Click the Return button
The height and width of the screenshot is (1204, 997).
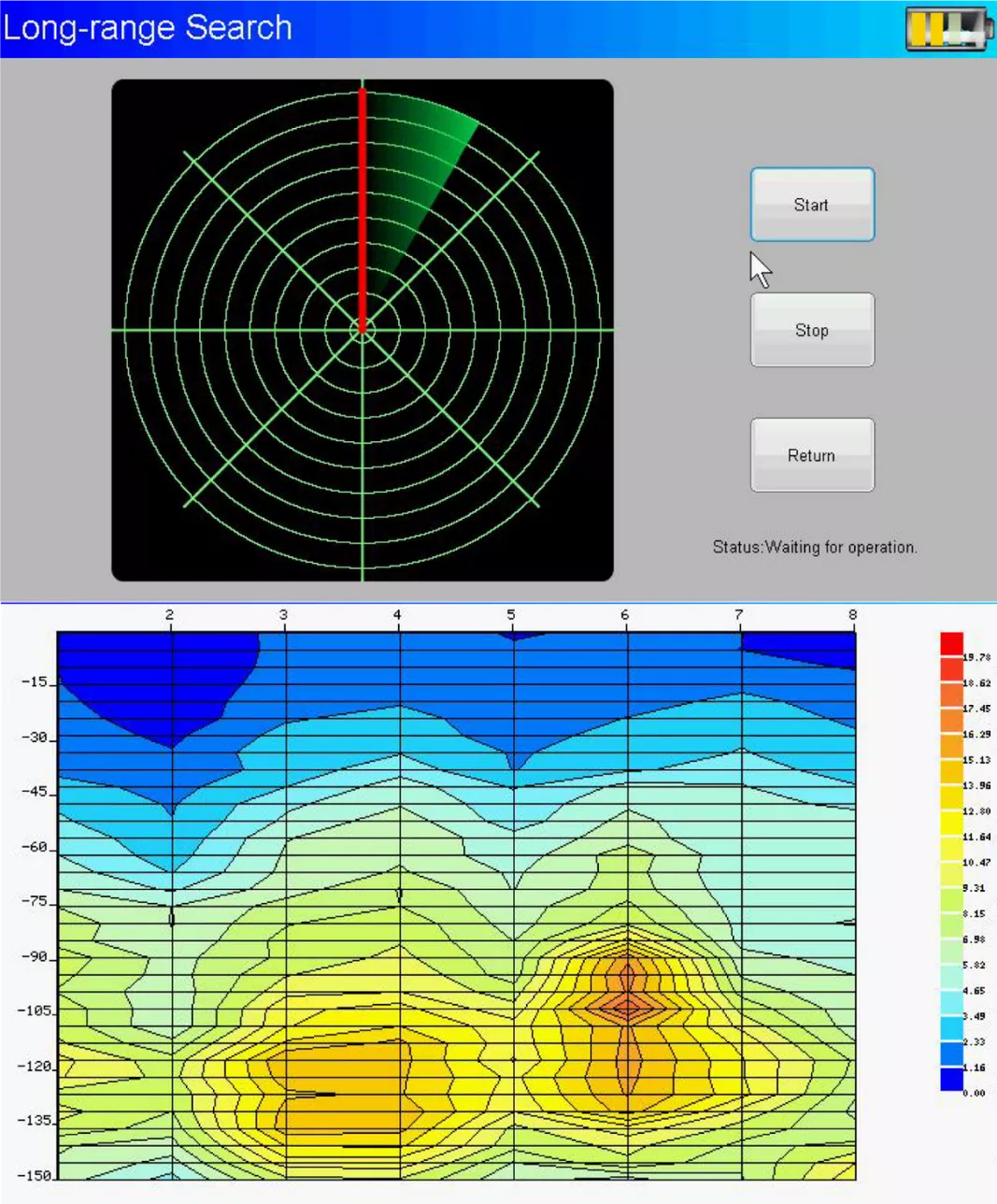(811, 455)
